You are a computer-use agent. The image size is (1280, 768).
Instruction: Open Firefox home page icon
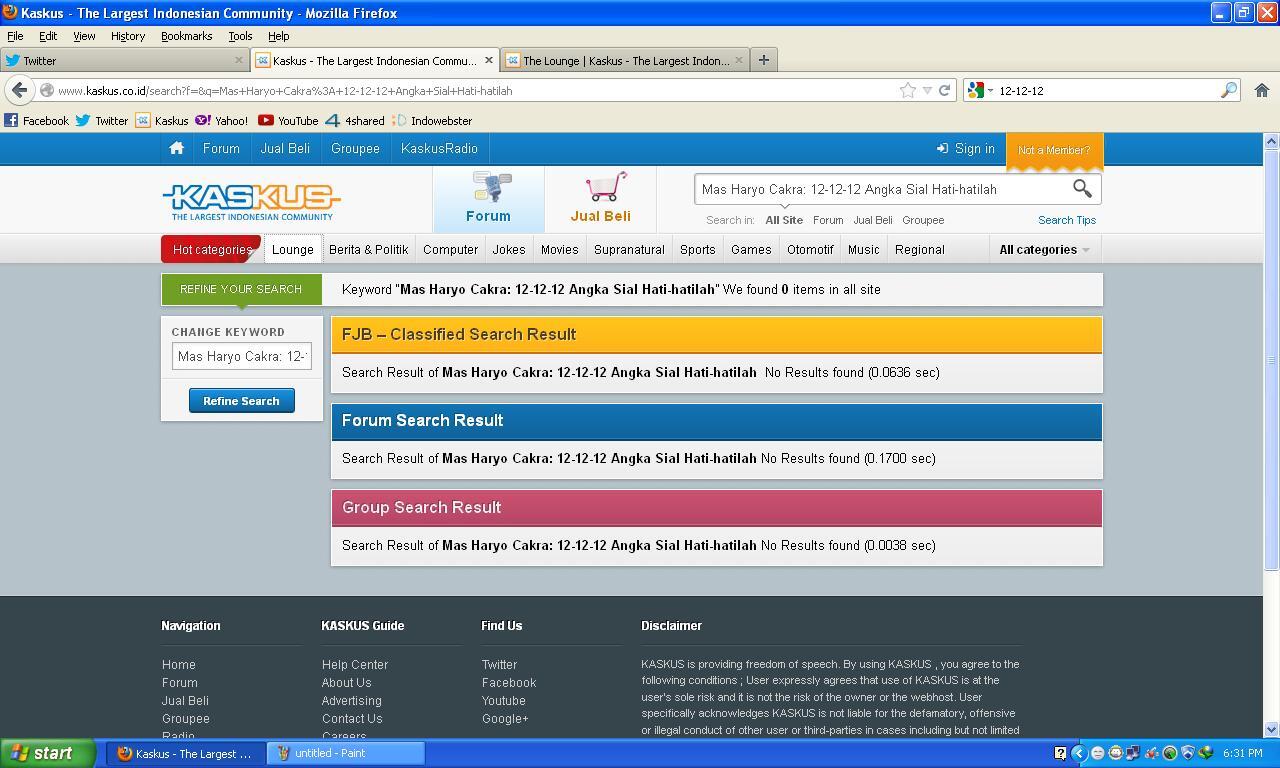coord(1261,90)
